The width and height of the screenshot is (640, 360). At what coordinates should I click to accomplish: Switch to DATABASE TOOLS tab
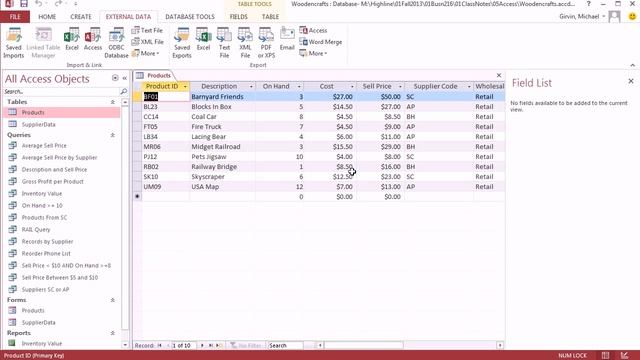pyautogui.click(x=190, y=17)
